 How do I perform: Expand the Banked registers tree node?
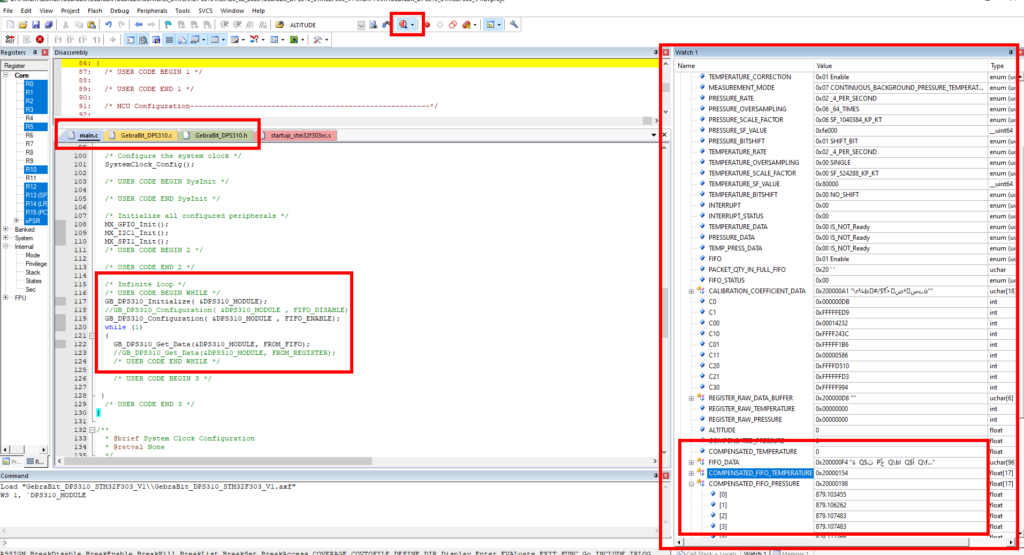(6, 230)
